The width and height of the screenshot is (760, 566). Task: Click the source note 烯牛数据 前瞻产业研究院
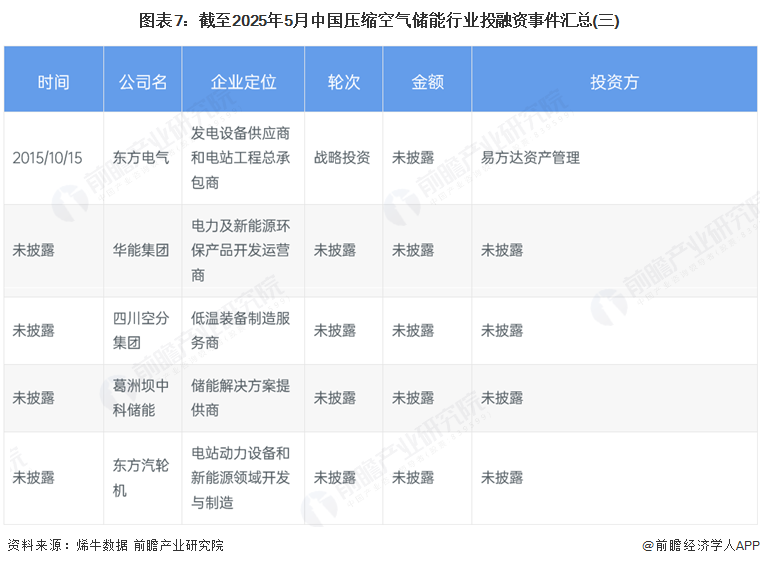click(150, 545)
